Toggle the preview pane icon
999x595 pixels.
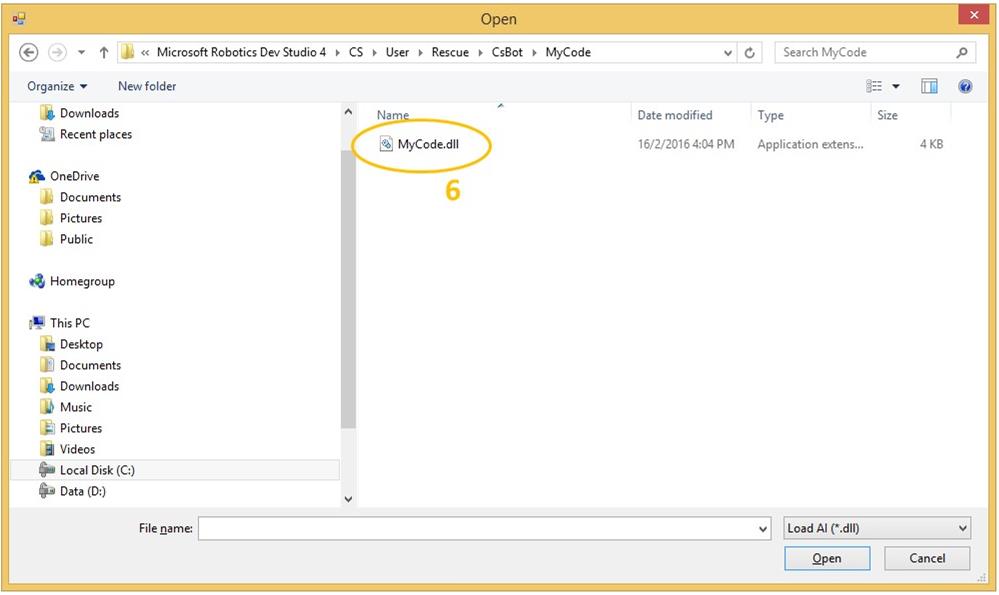point(929,87)
